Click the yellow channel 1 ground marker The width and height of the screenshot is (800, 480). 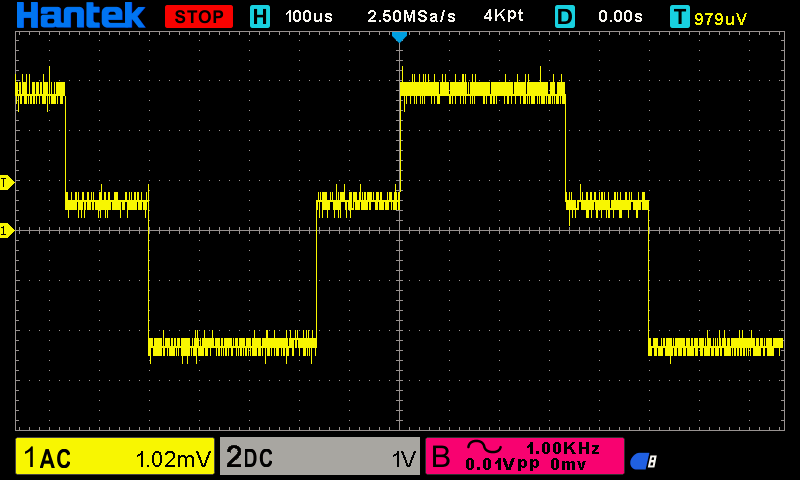[x=7, y=231]
